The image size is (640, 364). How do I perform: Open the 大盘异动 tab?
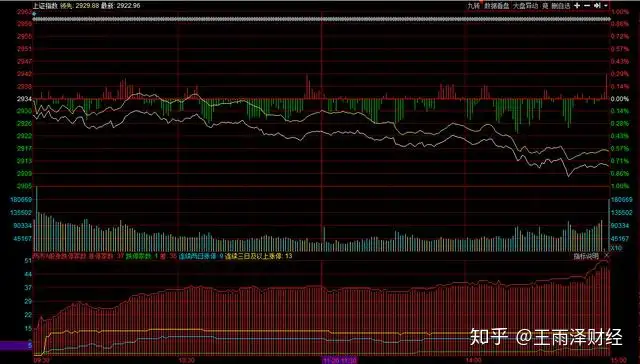pos(526,6)
